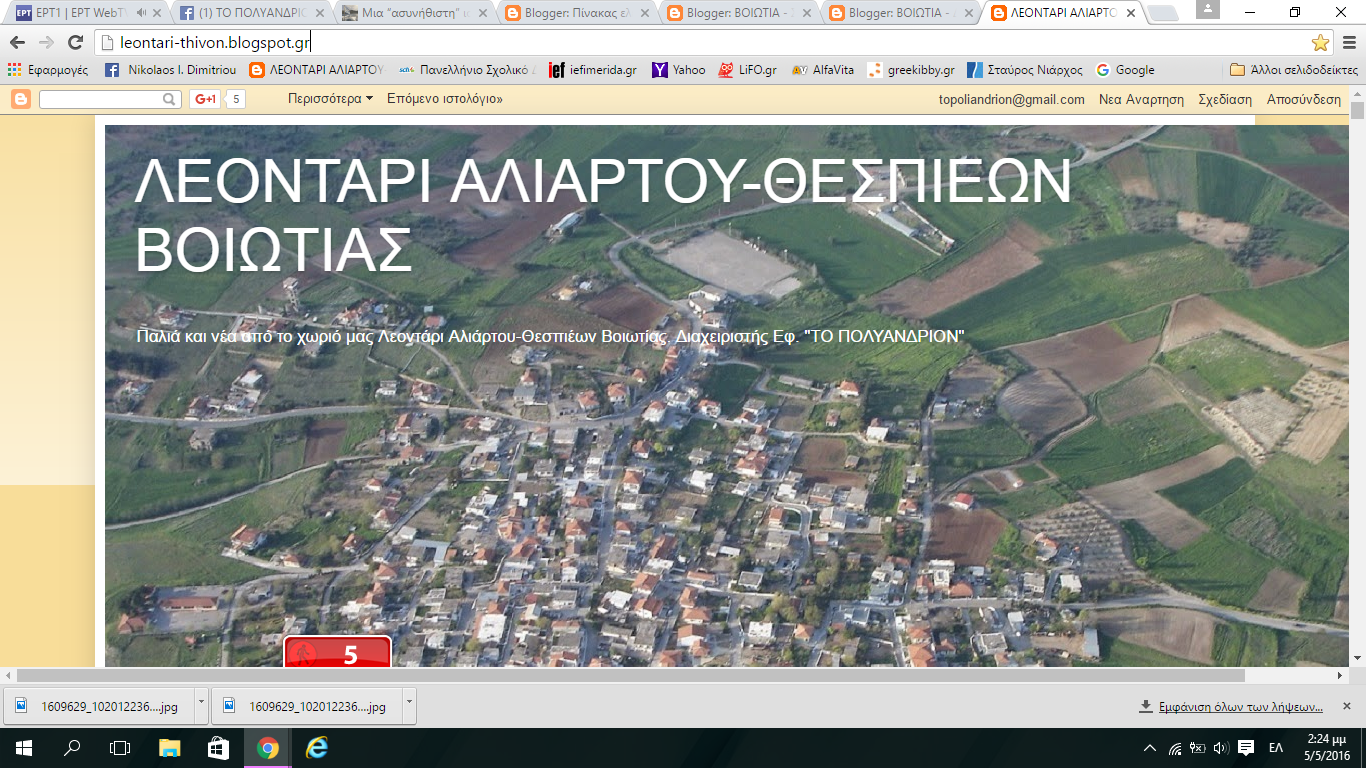
Task: Open the Google bookmark
Action: (1125, 70)
